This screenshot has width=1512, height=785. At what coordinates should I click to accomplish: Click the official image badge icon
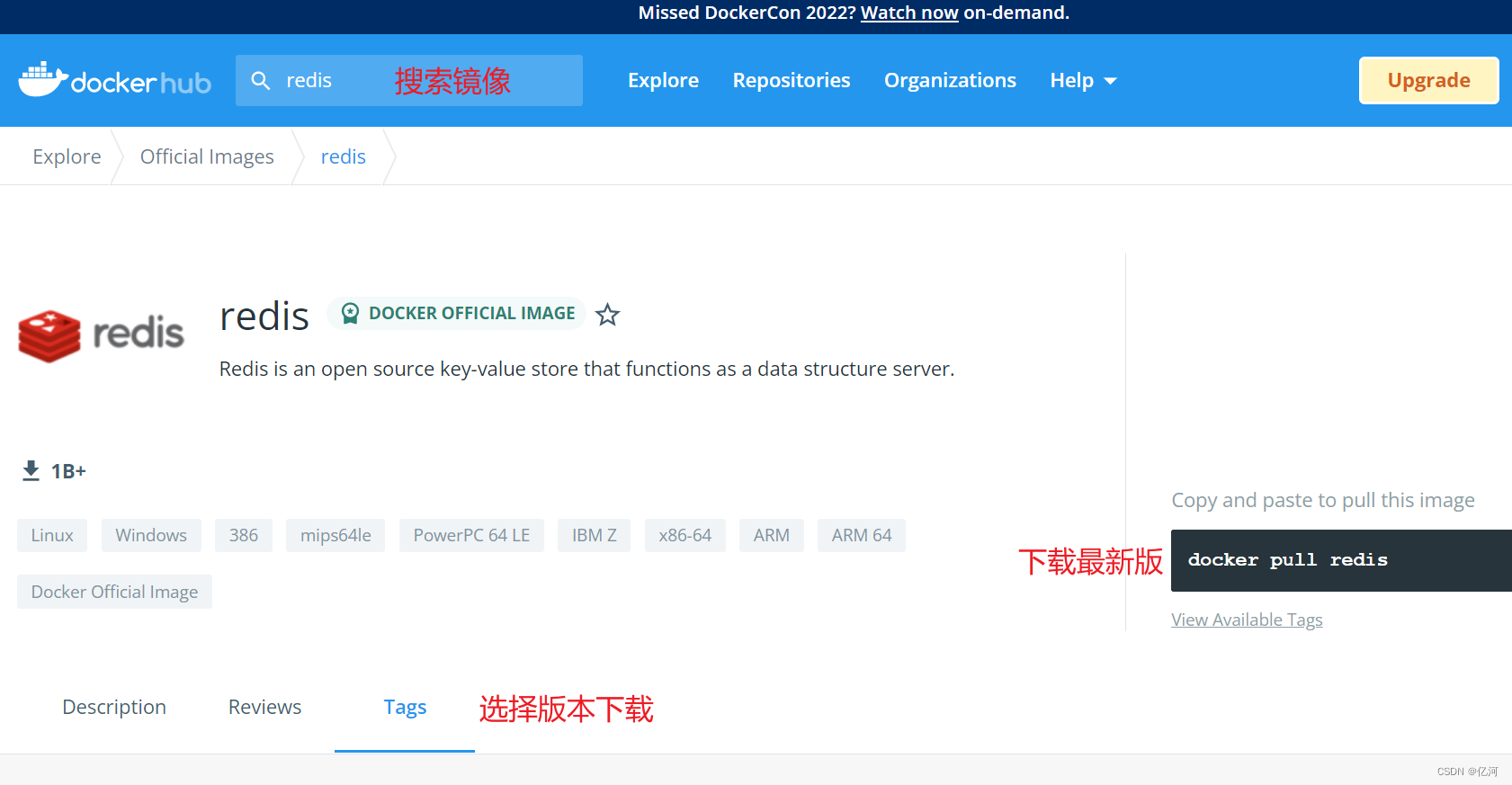tap(350, 313)
